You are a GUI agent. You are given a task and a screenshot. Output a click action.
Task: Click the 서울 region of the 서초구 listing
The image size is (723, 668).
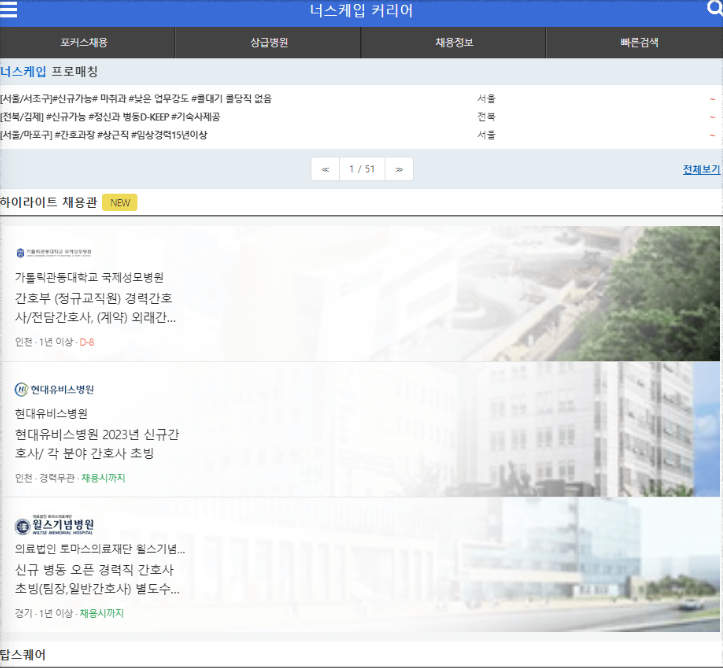[x=486, y=98]
